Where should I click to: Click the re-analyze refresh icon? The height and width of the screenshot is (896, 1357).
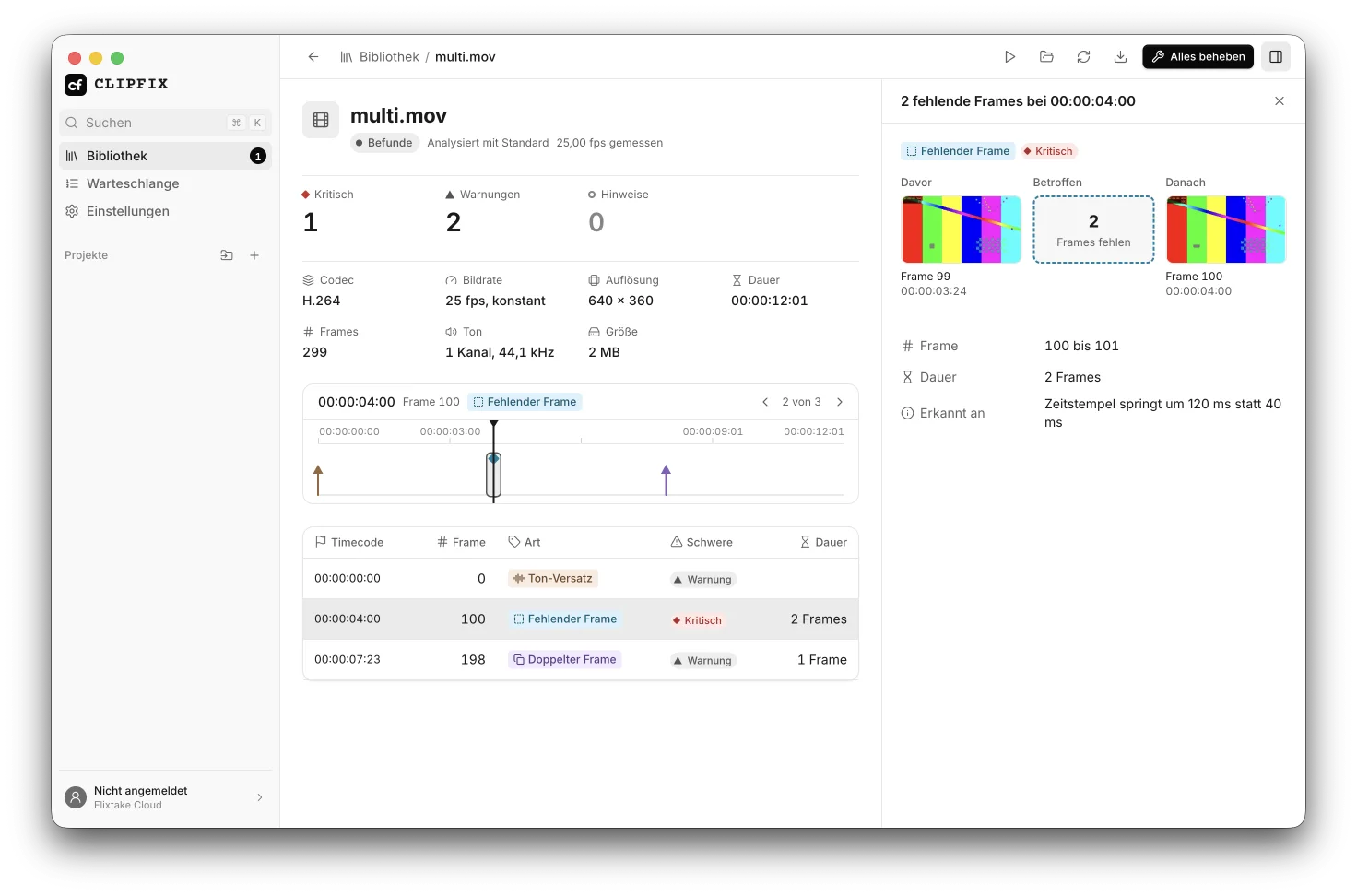pos(1084,57)
